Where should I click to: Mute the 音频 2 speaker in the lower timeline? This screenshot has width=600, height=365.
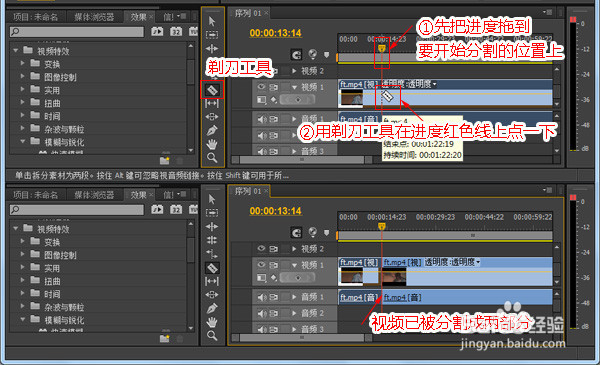point(262,313)
